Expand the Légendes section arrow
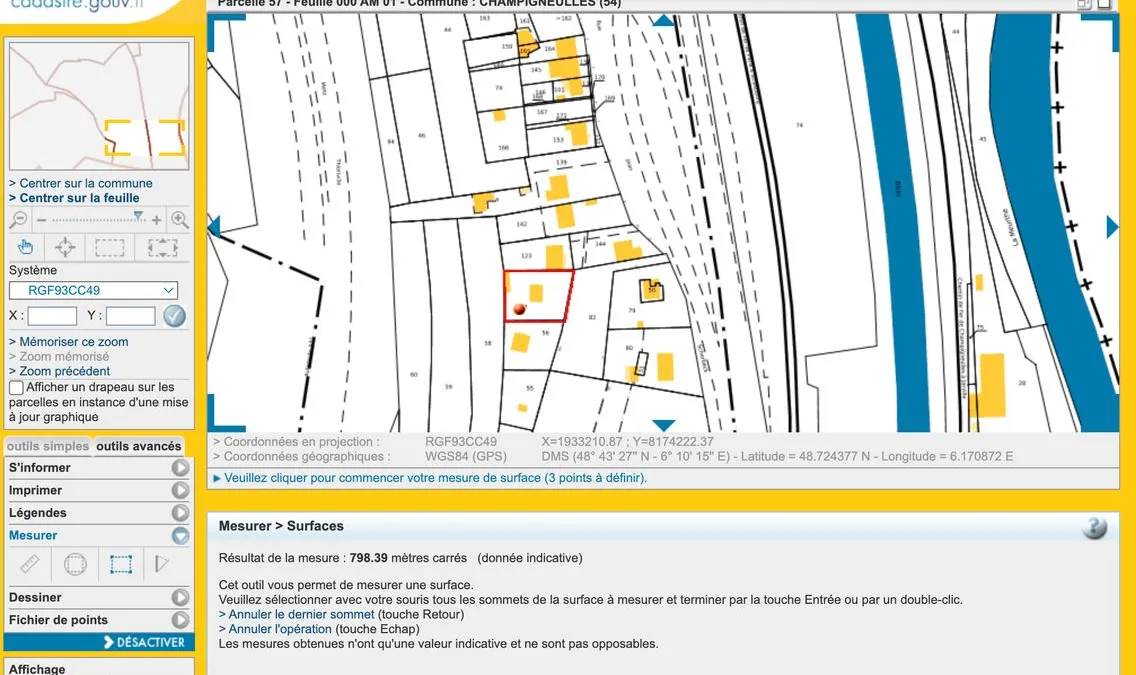This screenshot has width=1136, height=675. pyautogui.click(x=180, y=513)
